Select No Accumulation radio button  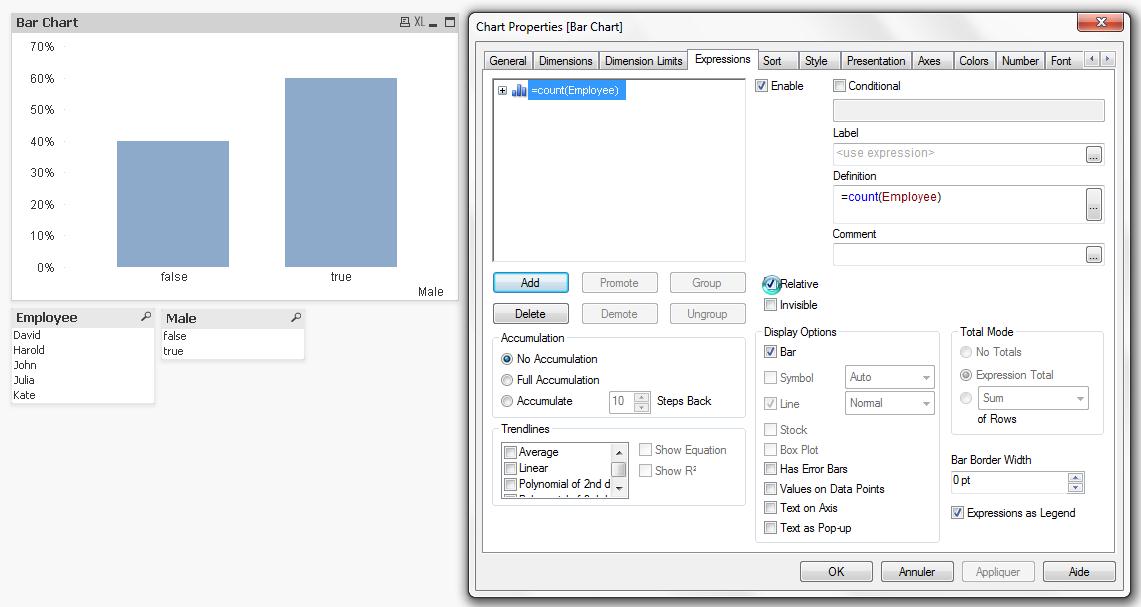(x=507, y=359)
